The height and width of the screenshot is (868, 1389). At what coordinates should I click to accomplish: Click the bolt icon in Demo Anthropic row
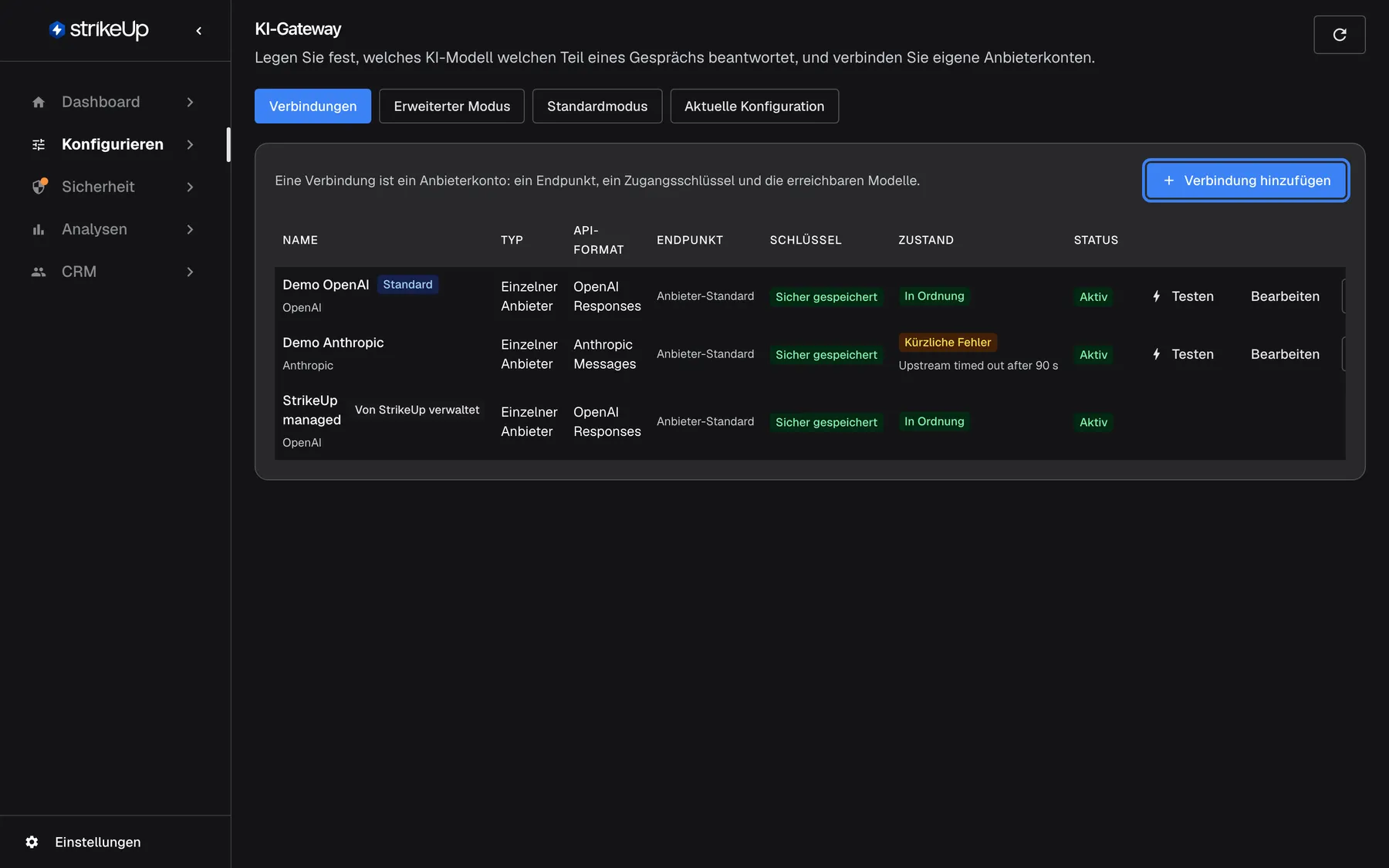[x=1156, y=354]
